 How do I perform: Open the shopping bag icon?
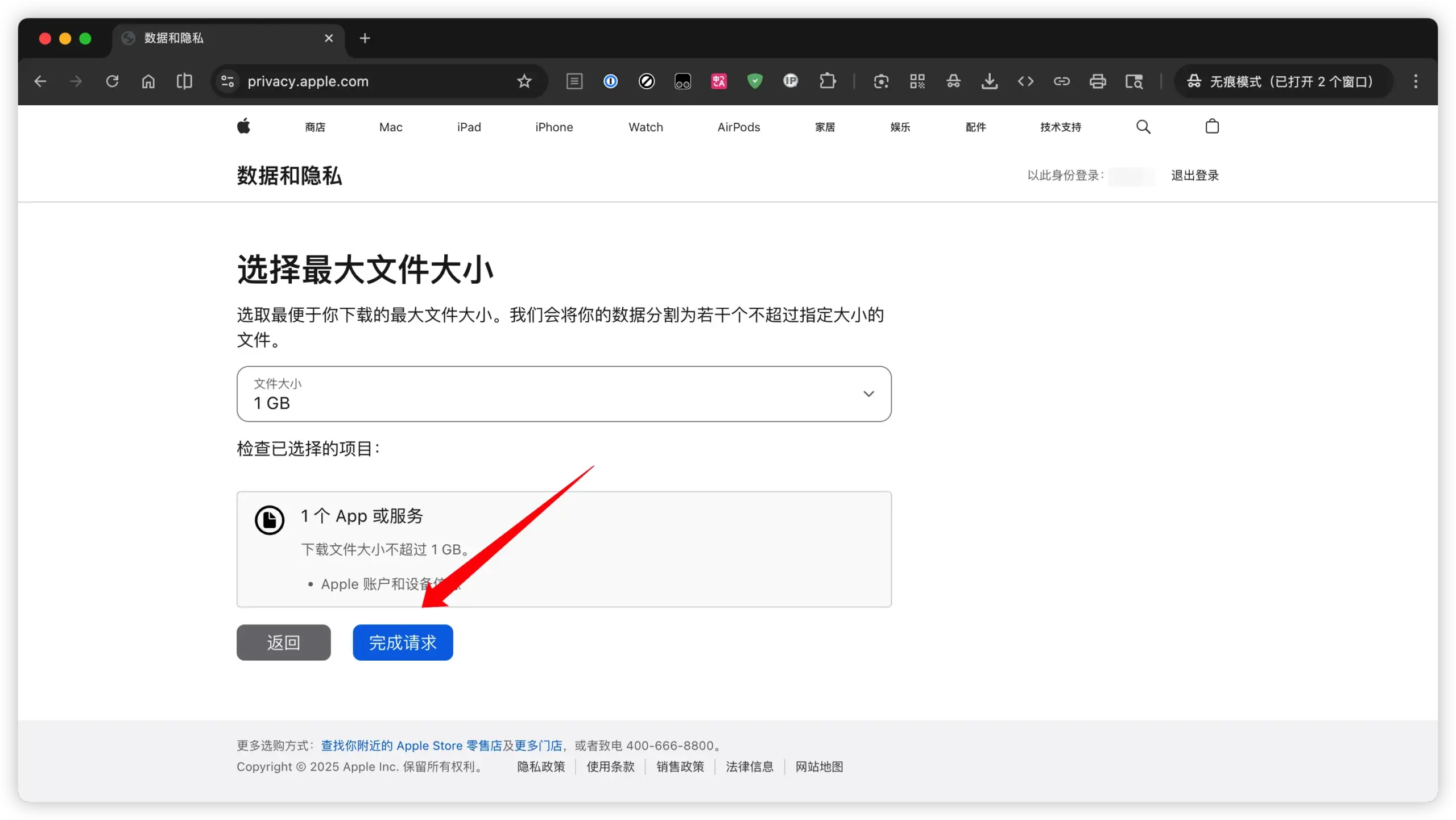tap(1211, 126)
